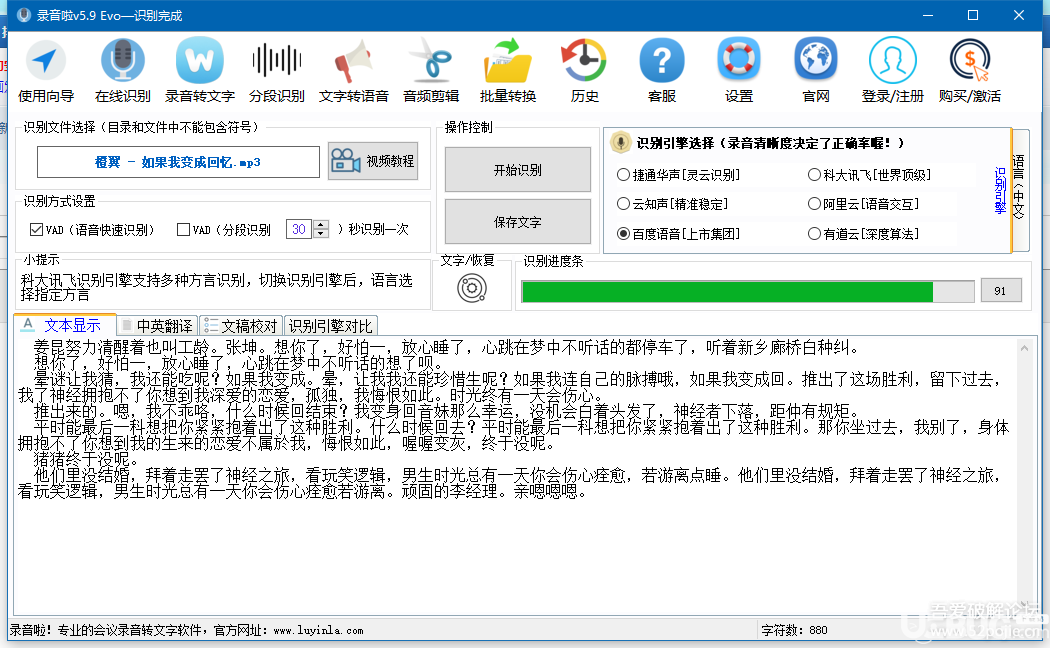Viewport: 1050px width, 648px height.
Task: Open the 识别引擎对比 tab
Action: tap(331, 326)
